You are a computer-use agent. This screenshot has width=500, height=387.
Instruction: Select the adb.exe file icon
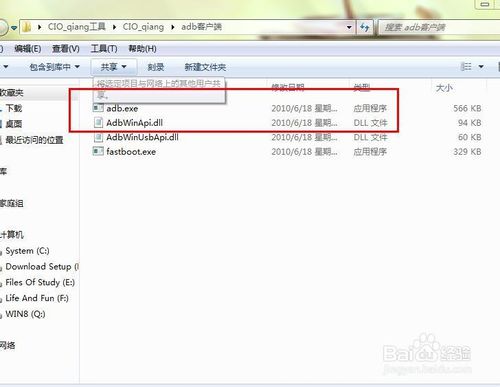pyautogui.click(x=98, y=108)
